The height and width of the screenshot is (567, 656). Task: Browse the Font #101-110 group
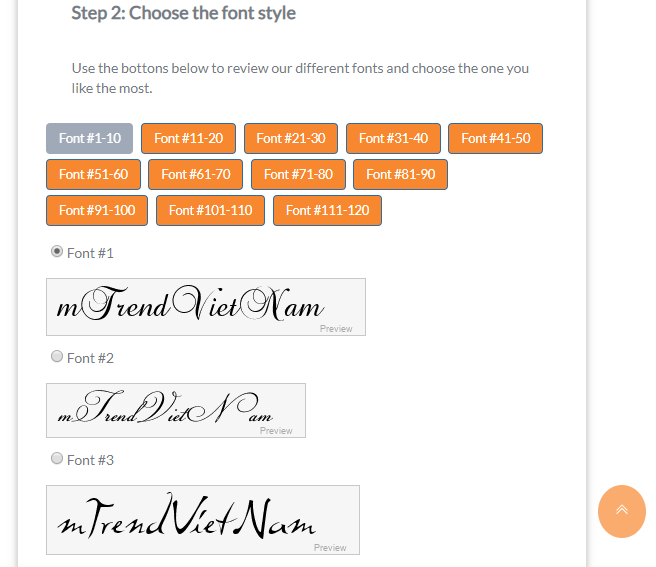[210, 210]
